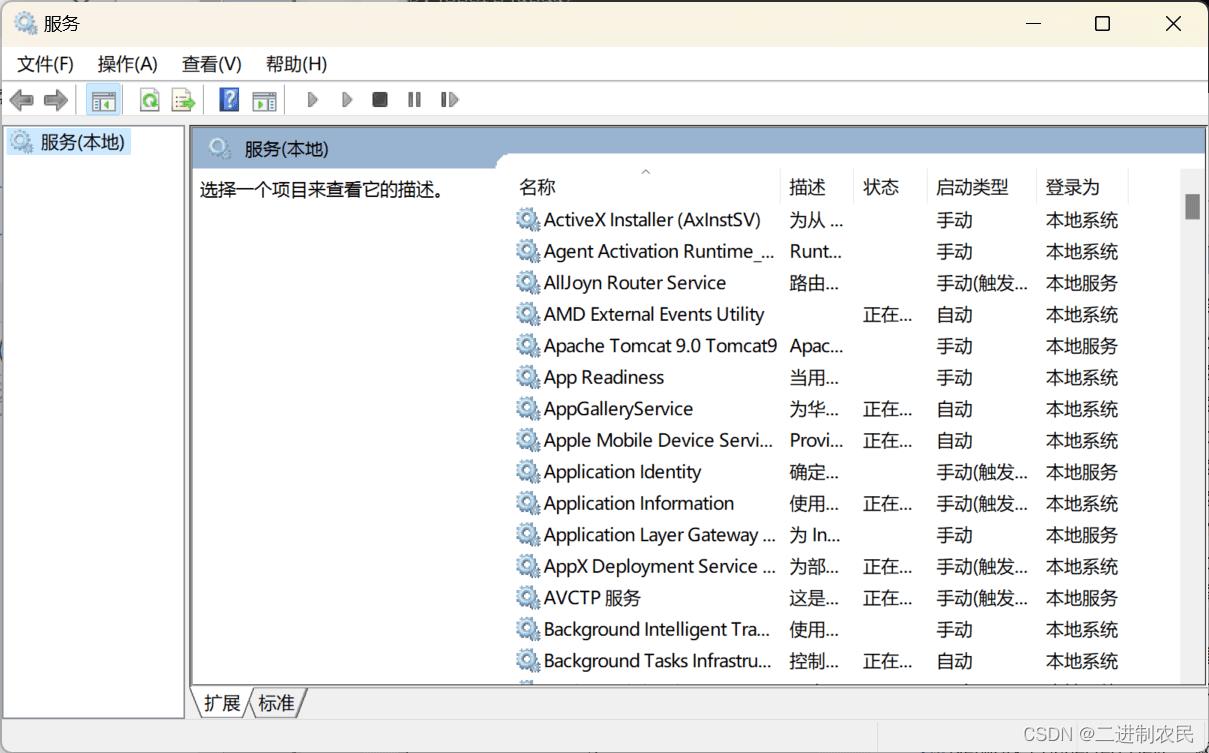Toggle the show/hide action pane icon

point(264,100)
